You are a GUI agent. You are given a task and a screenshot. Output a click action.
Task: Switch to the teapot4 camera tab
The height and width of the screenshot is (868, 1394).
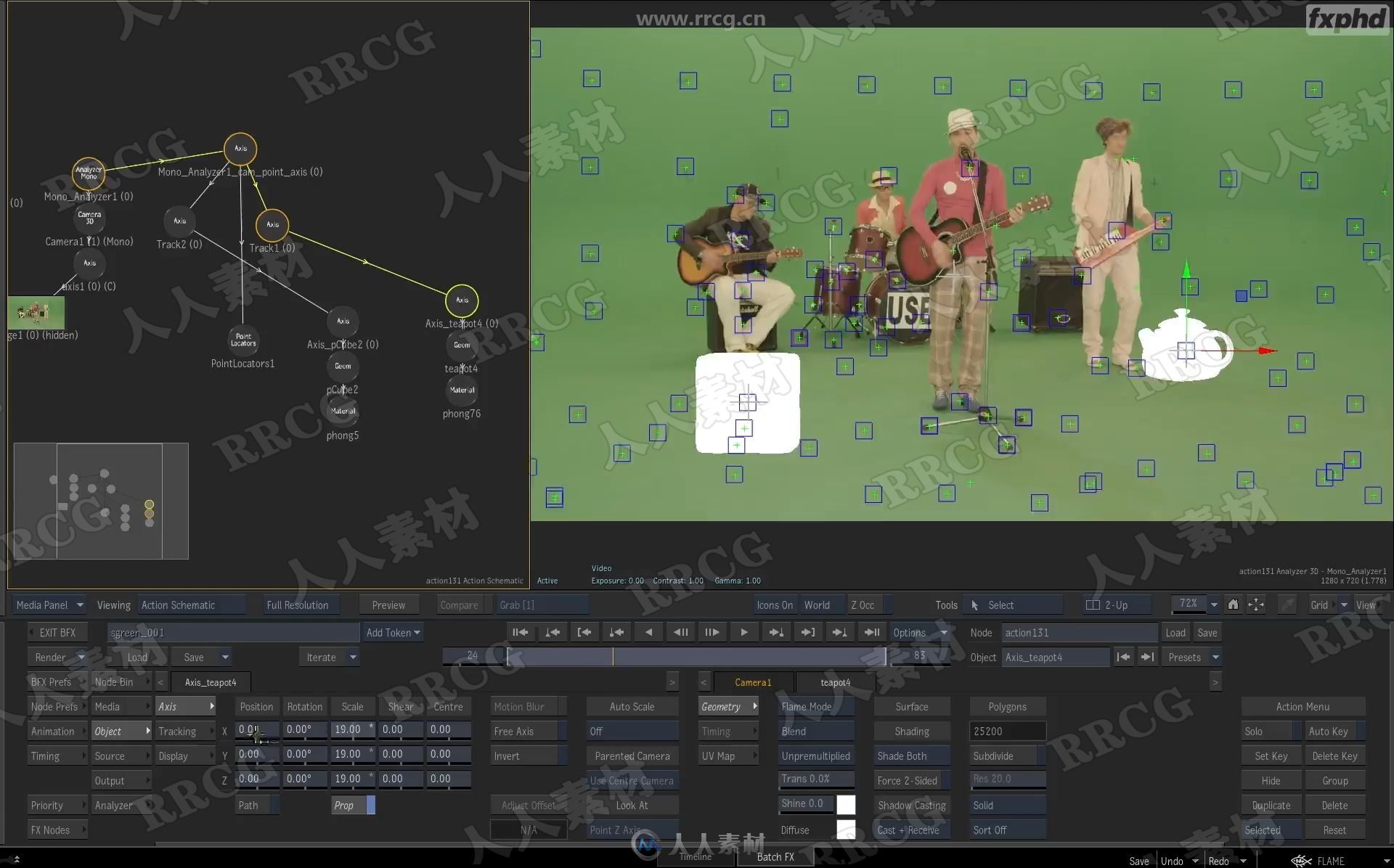831,682
